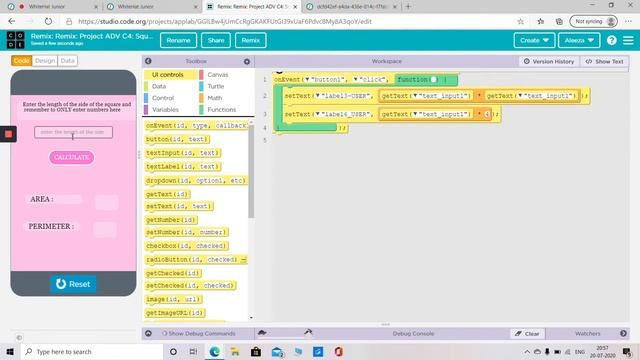This screenshot has height=360, width=640.
Task: Click the Remix button
Action: (x=251, y=40)
